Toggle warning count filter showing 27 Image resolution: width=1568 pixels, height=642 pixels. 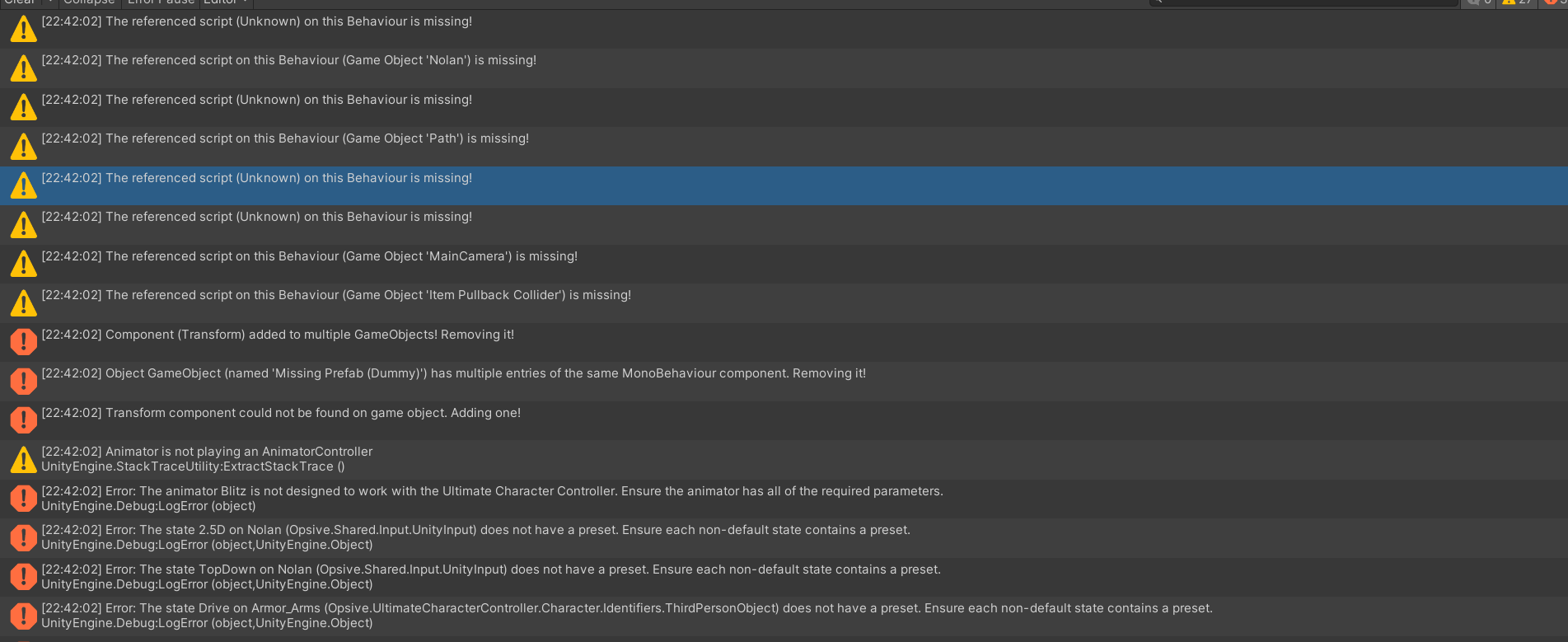click(x=1518, y=2)
